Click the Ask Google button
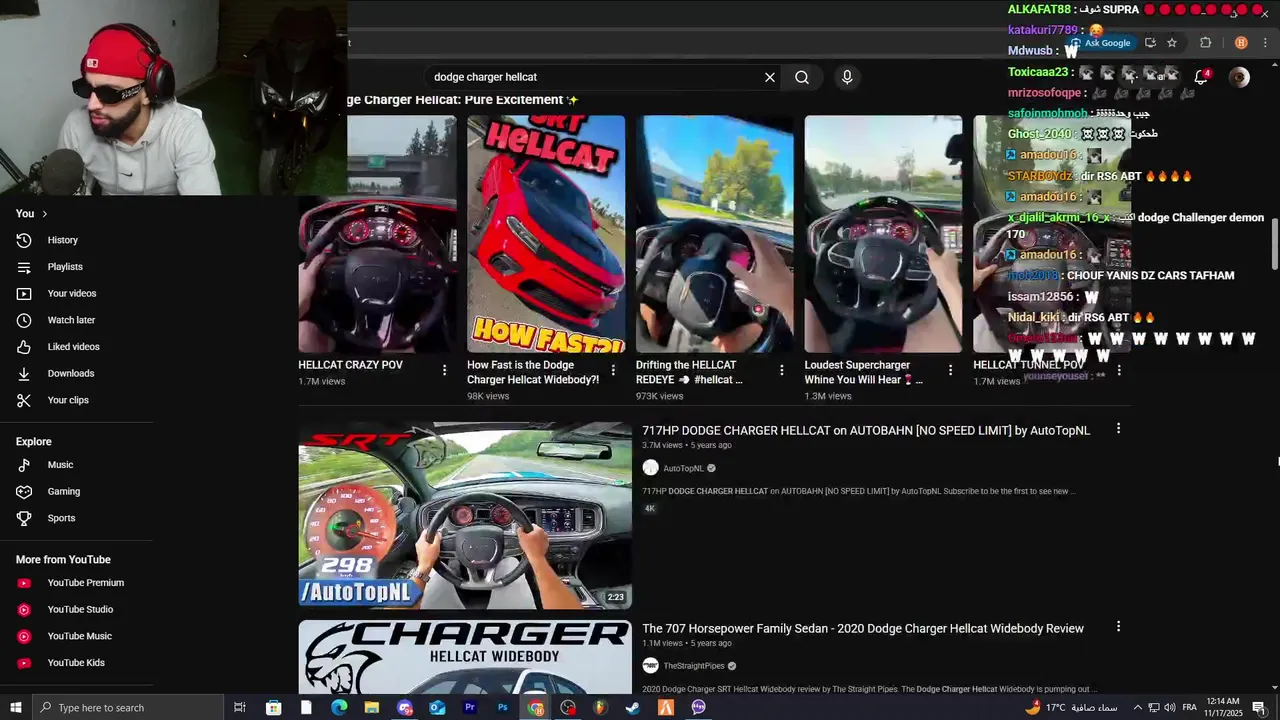Screen dimensions: 1280x720 (1100, 43)
